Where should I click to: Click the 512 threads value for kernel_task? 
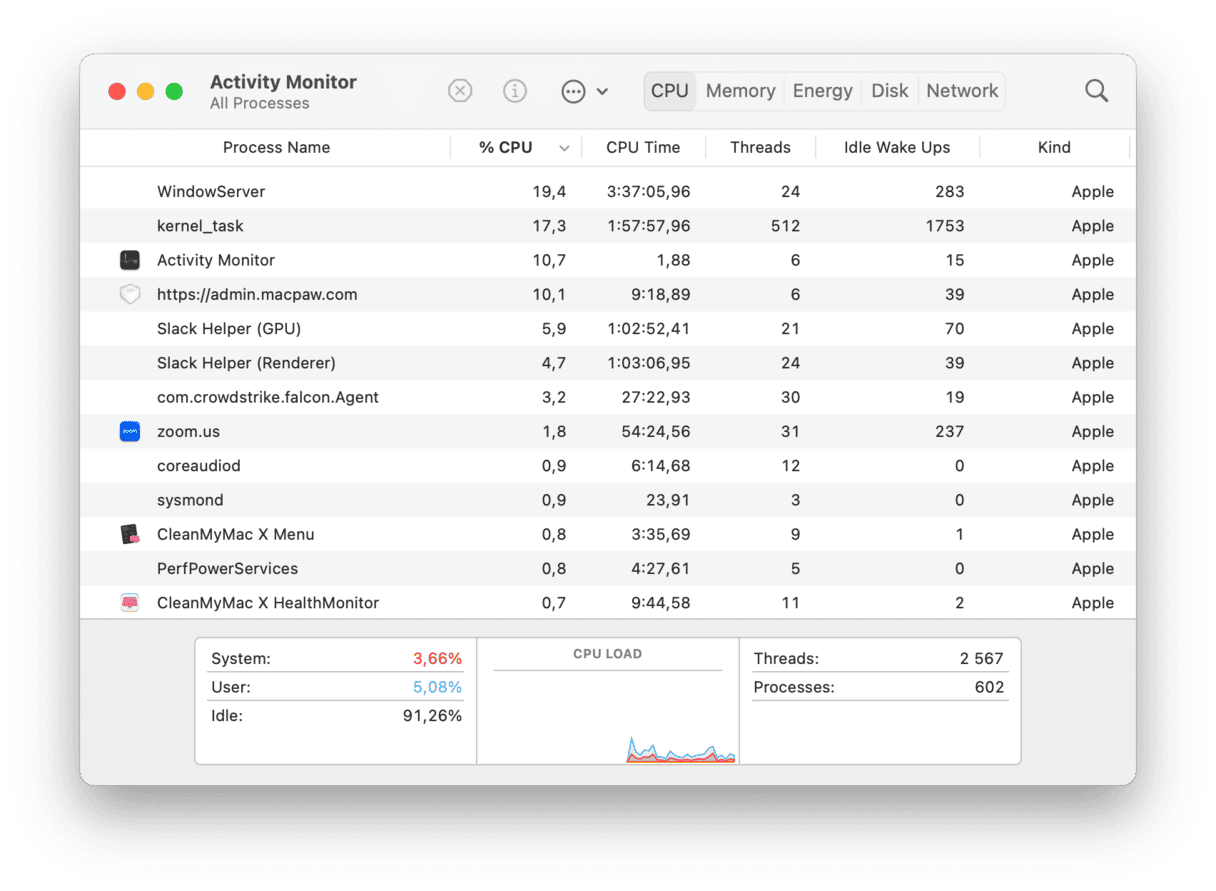785,226
